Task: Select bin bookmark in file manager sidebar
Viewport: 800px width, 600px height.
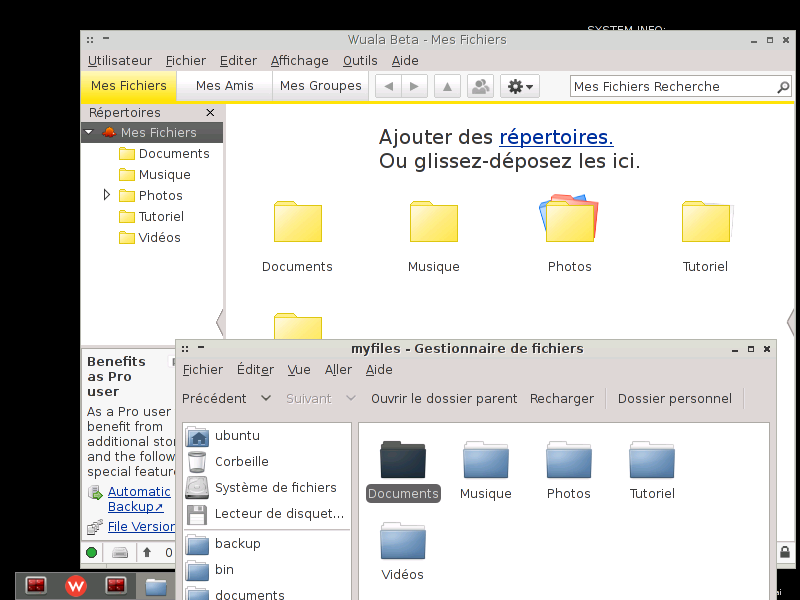Action: point(267,570)
